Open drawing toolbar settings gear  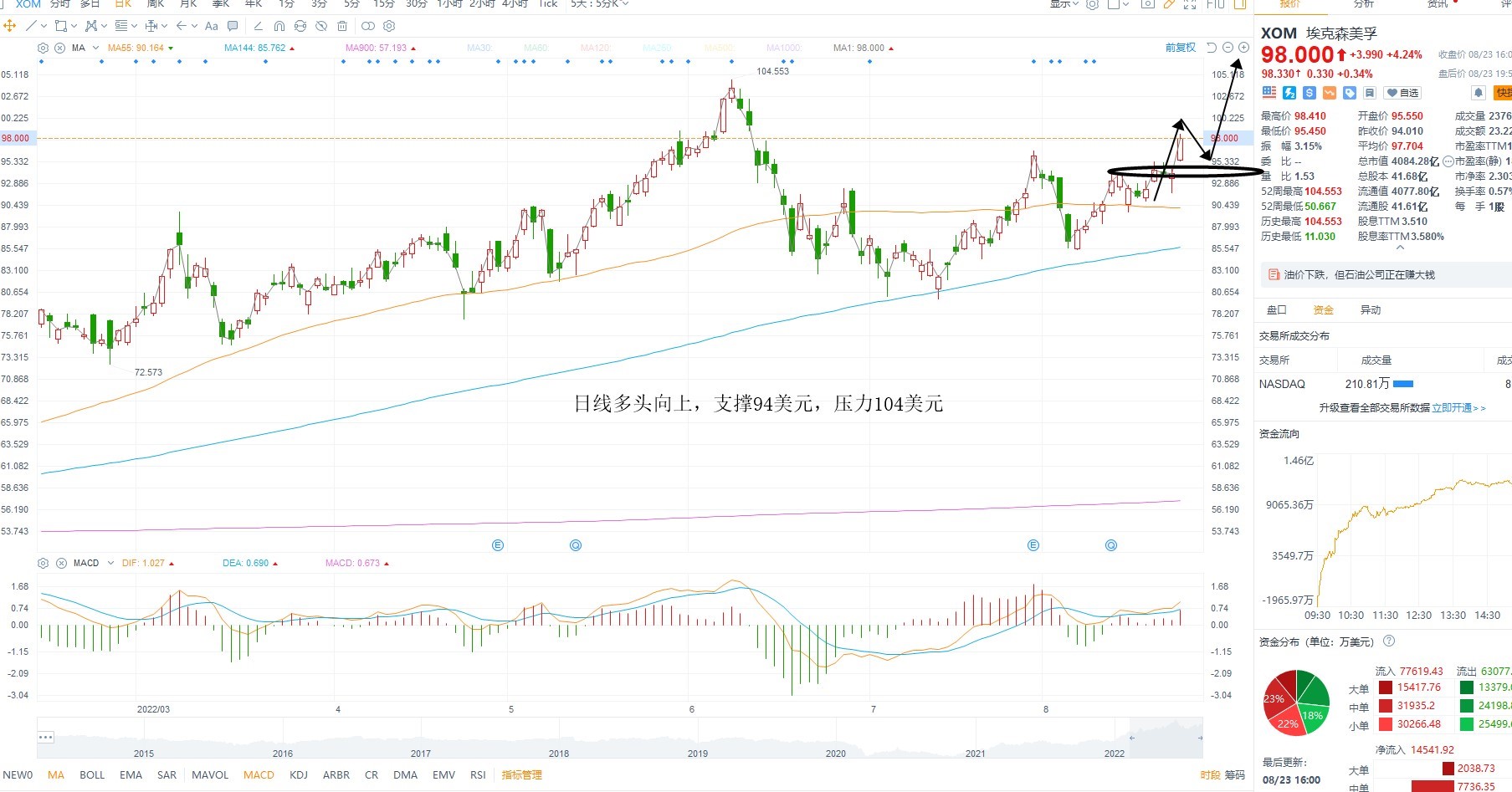tap(389, 26)
